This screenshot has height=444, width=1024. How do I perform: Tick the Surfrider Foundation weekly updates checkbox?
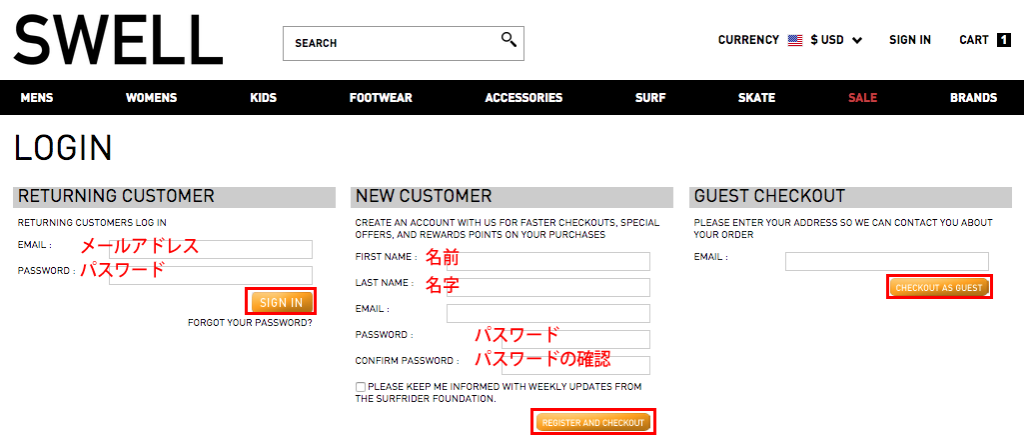[x=360, y=387]
